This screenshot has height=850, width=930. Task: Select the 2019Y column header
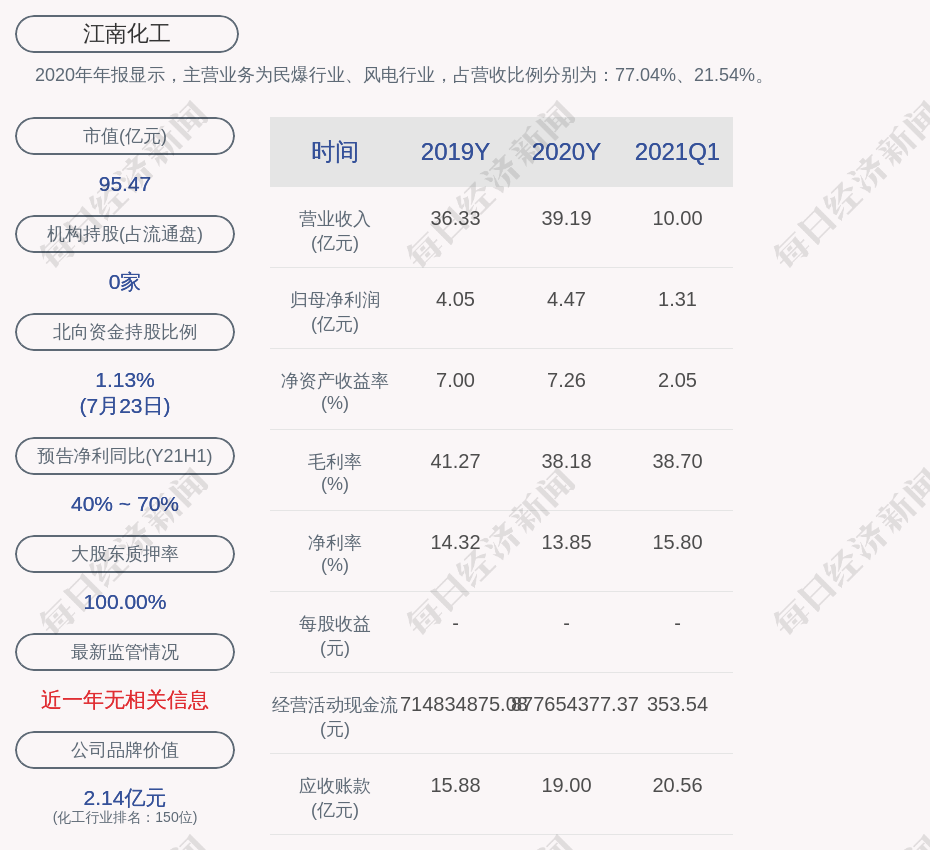point(455,152)
